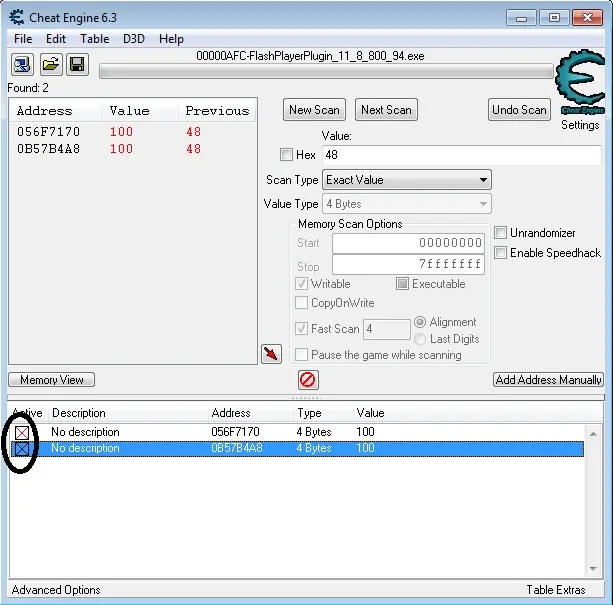
Task: Click the Start address field
Action: (x=409, y=243)
